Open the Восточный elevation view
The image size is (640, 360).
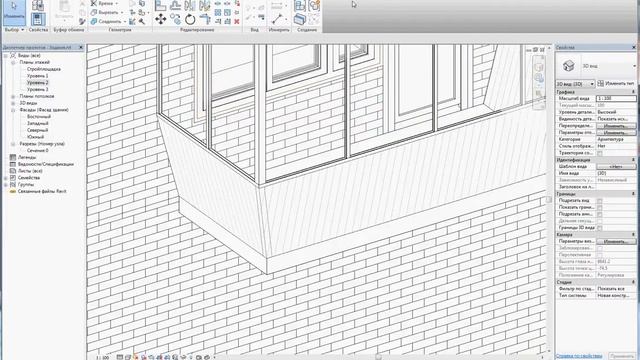click(39, 117)
